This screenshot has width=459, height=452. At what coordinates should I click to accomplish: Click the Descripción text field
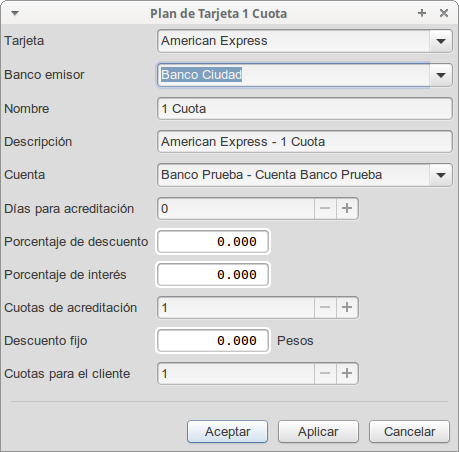click(x=305, y=142)
